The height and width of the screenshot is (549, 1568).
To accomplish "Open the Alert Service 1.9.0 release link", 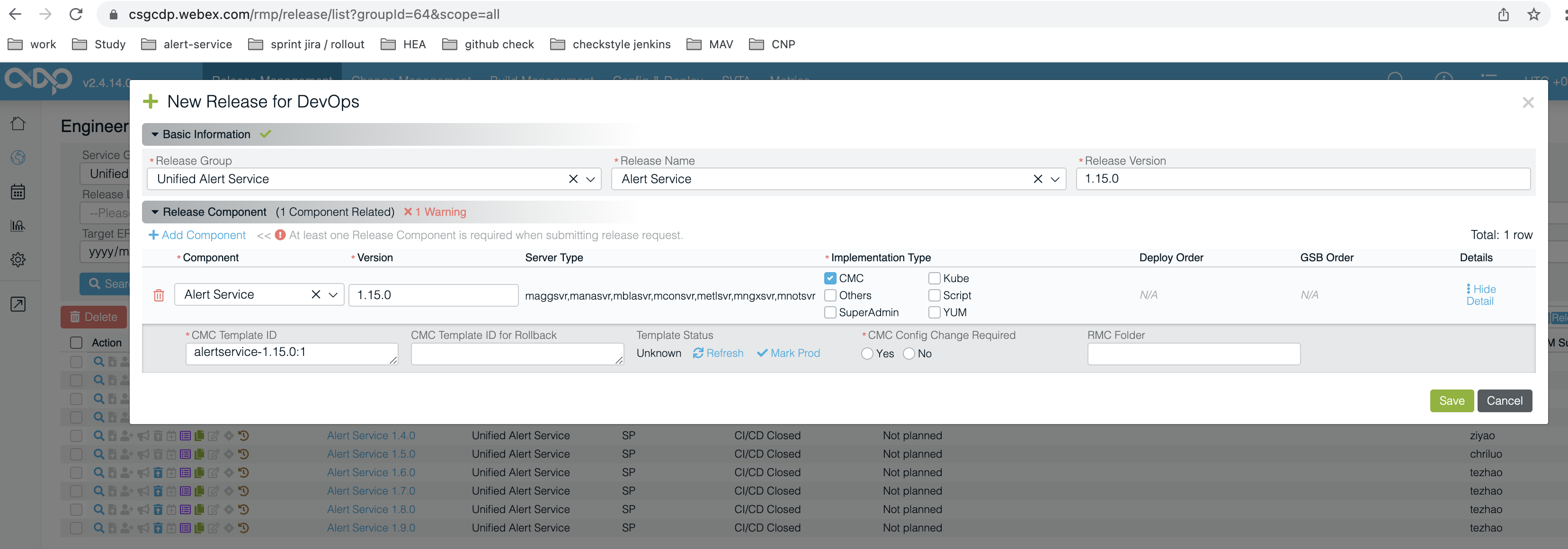I will 371,528.
